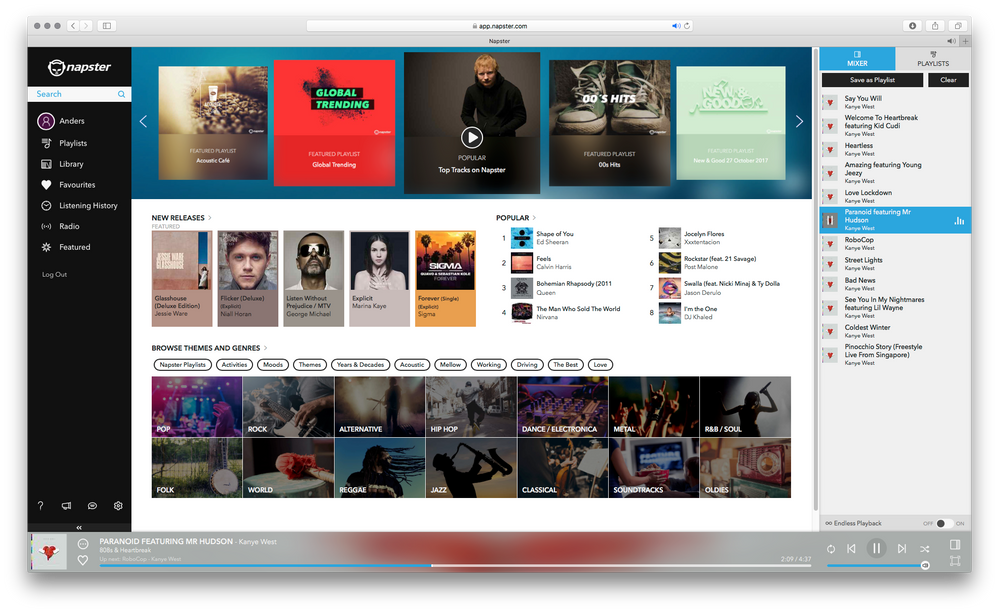Expand the Popular section arrow
The image size is (1000, 613).
pos(534,218)
